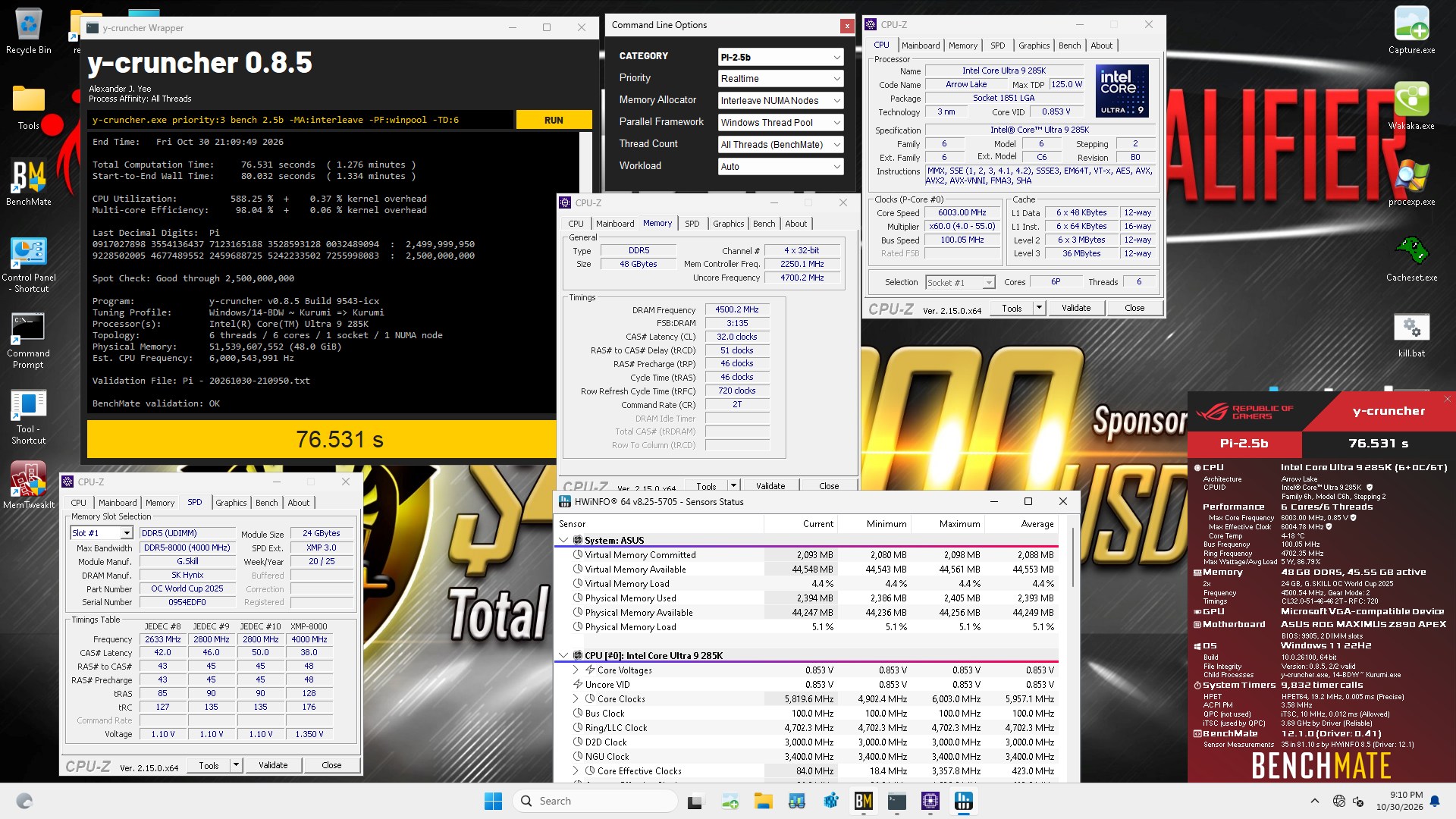This screenshot has width=1456, height=819.
Task: Launch Wakaka.exe desktop icon
Action: [1411, 106]
